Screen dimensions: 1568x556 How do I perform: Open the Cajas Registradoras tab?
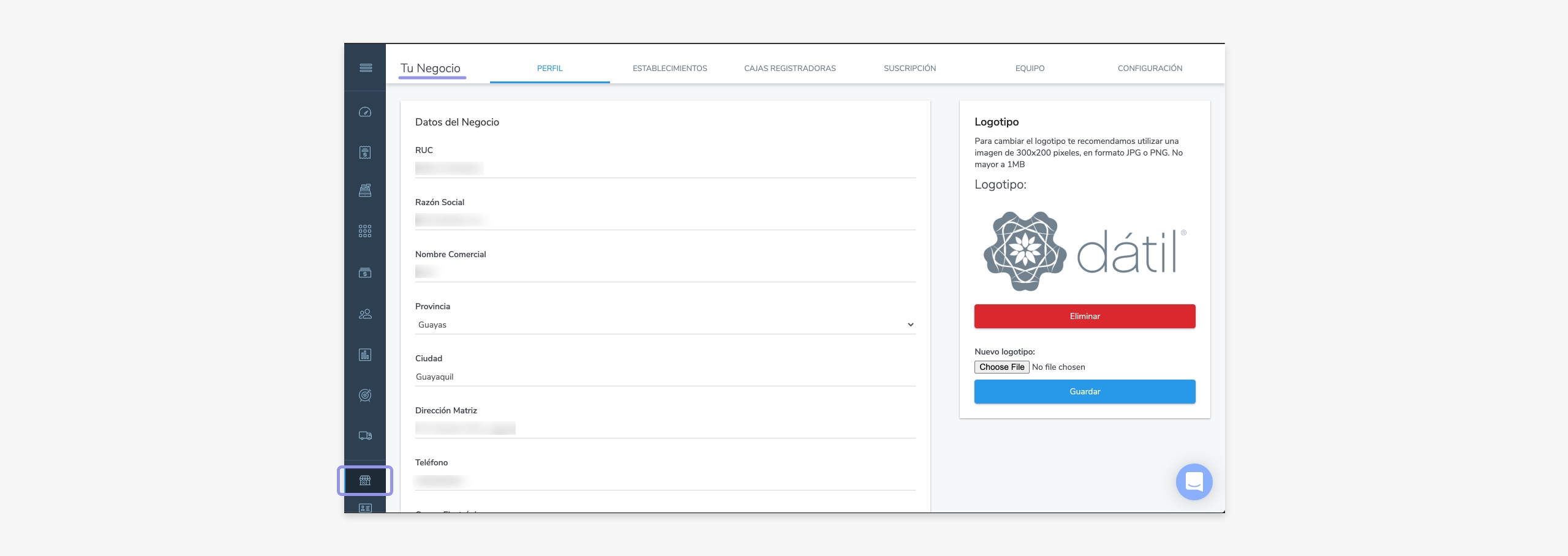(x=790, y=69)
